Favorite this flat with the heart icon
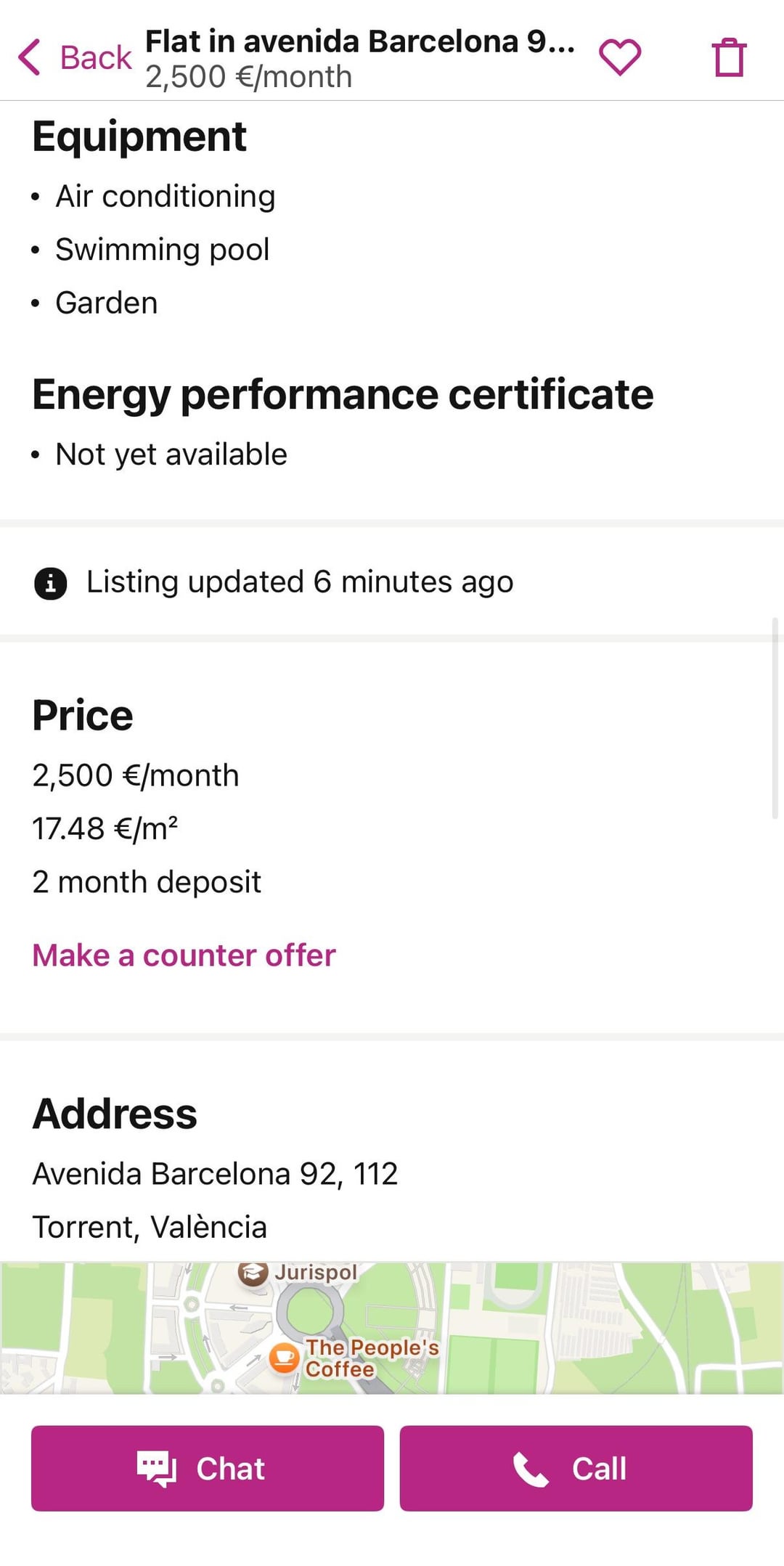 [x=619, y=57]
